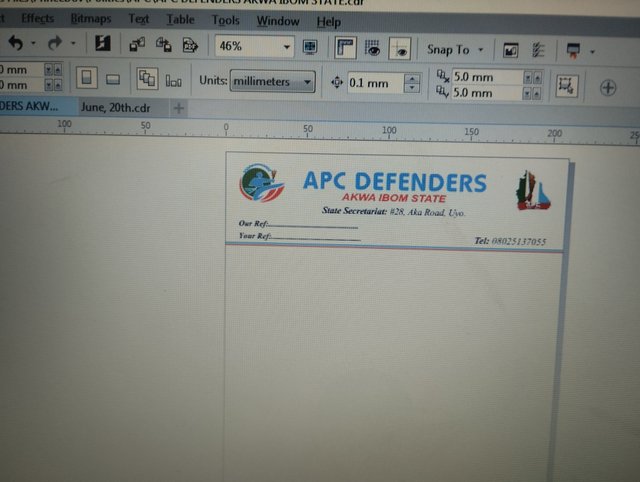Click the Quick customize plus icon
The image size is (640, 482).
pyautogui.click(x=608, y=87)
